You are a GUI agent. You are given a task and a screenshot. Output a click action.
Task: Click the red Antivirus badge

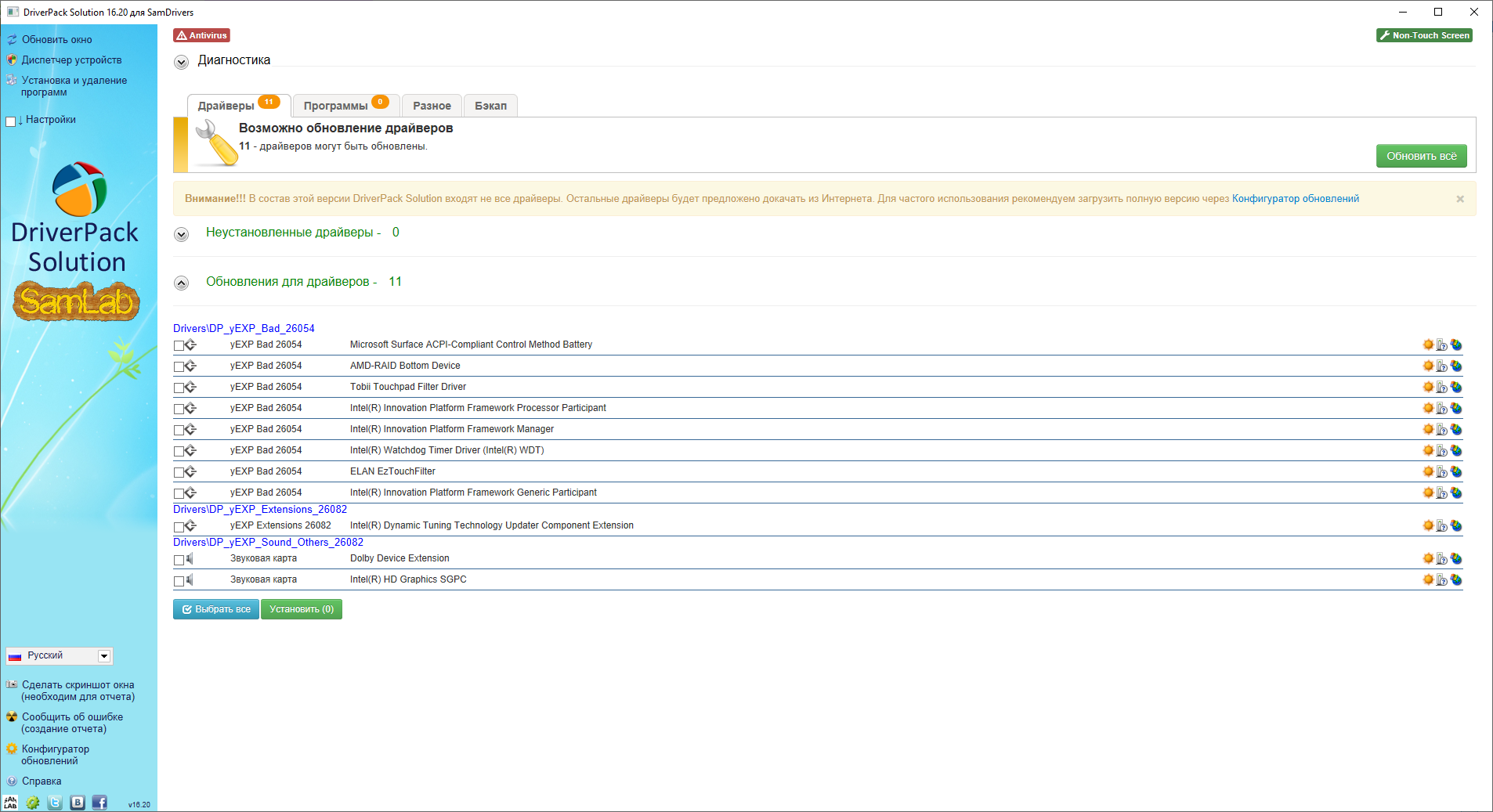[x=201, y=35]
